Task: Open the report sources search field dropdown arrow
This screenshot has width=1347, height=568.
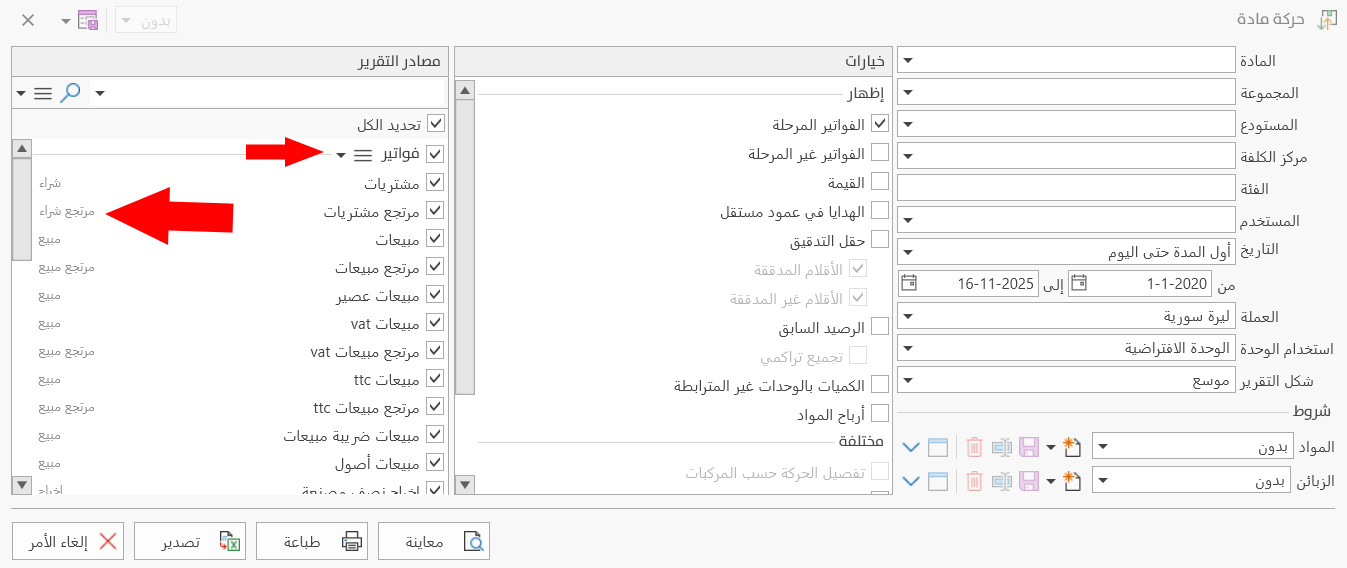Action: tap(99, 93)
